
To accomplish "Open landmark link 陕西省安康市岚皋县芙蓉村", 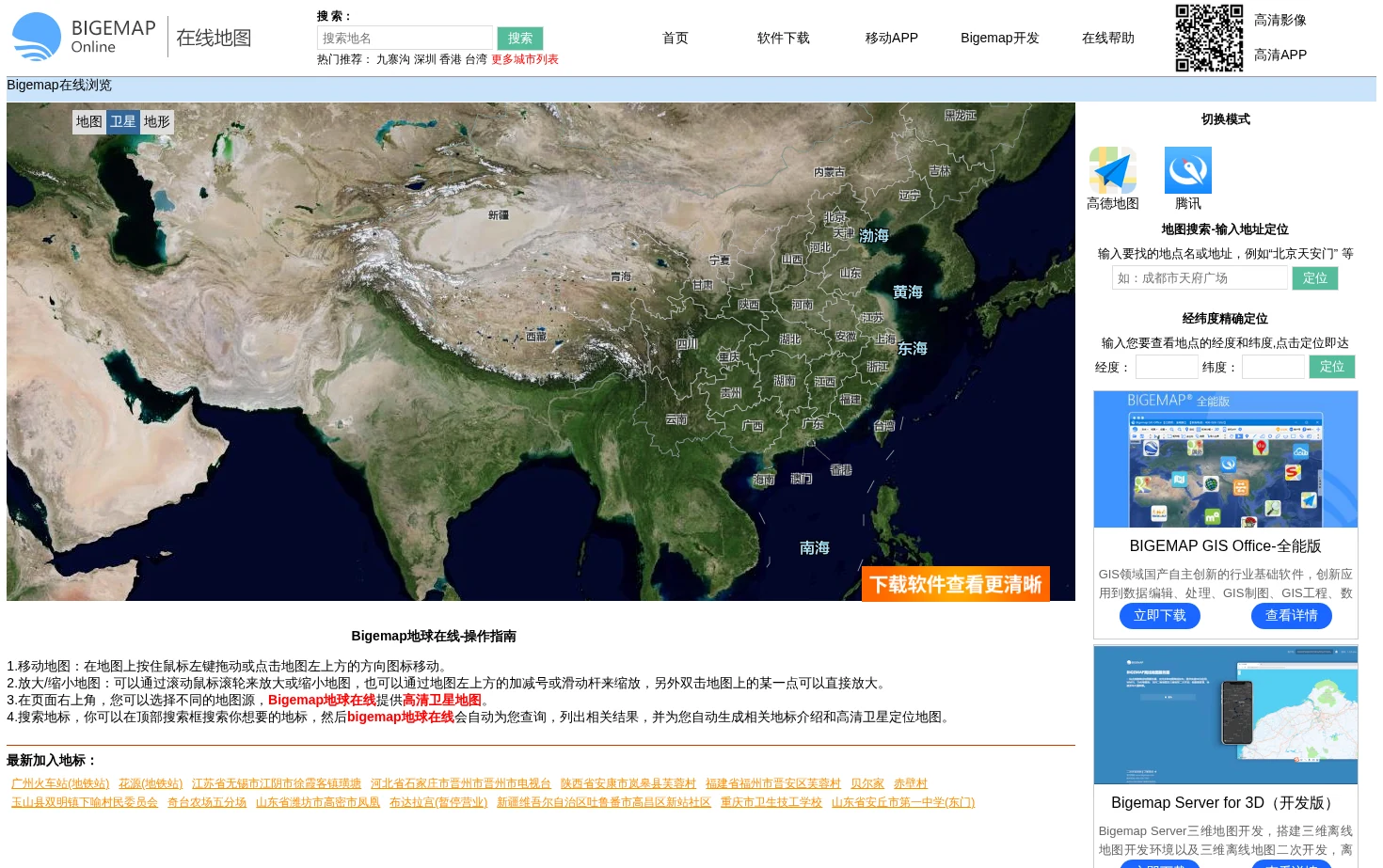I will (628, 783).
